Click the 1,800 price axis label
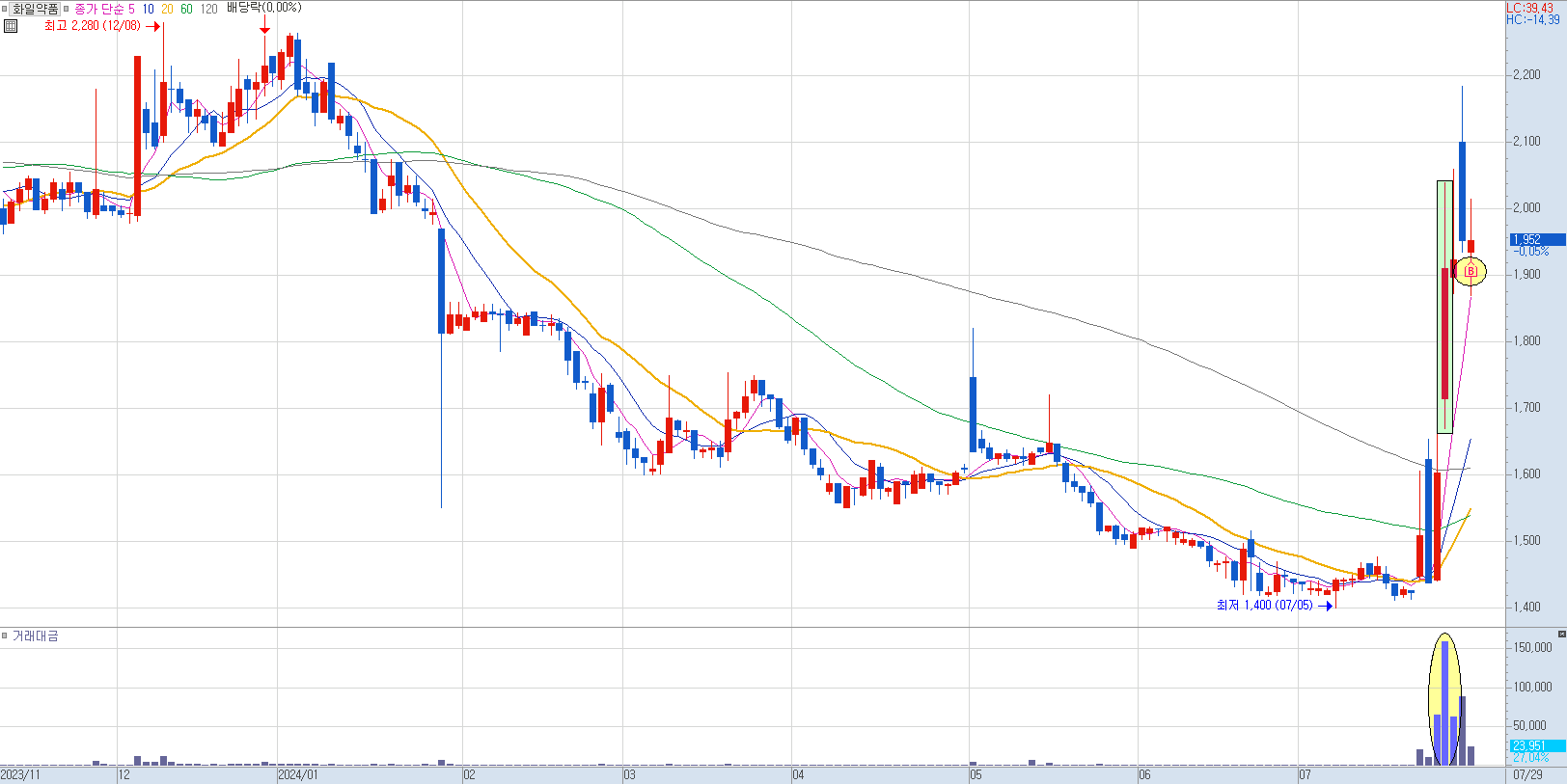Screen dimensions: 1567x784 [x=1526, y=340]
